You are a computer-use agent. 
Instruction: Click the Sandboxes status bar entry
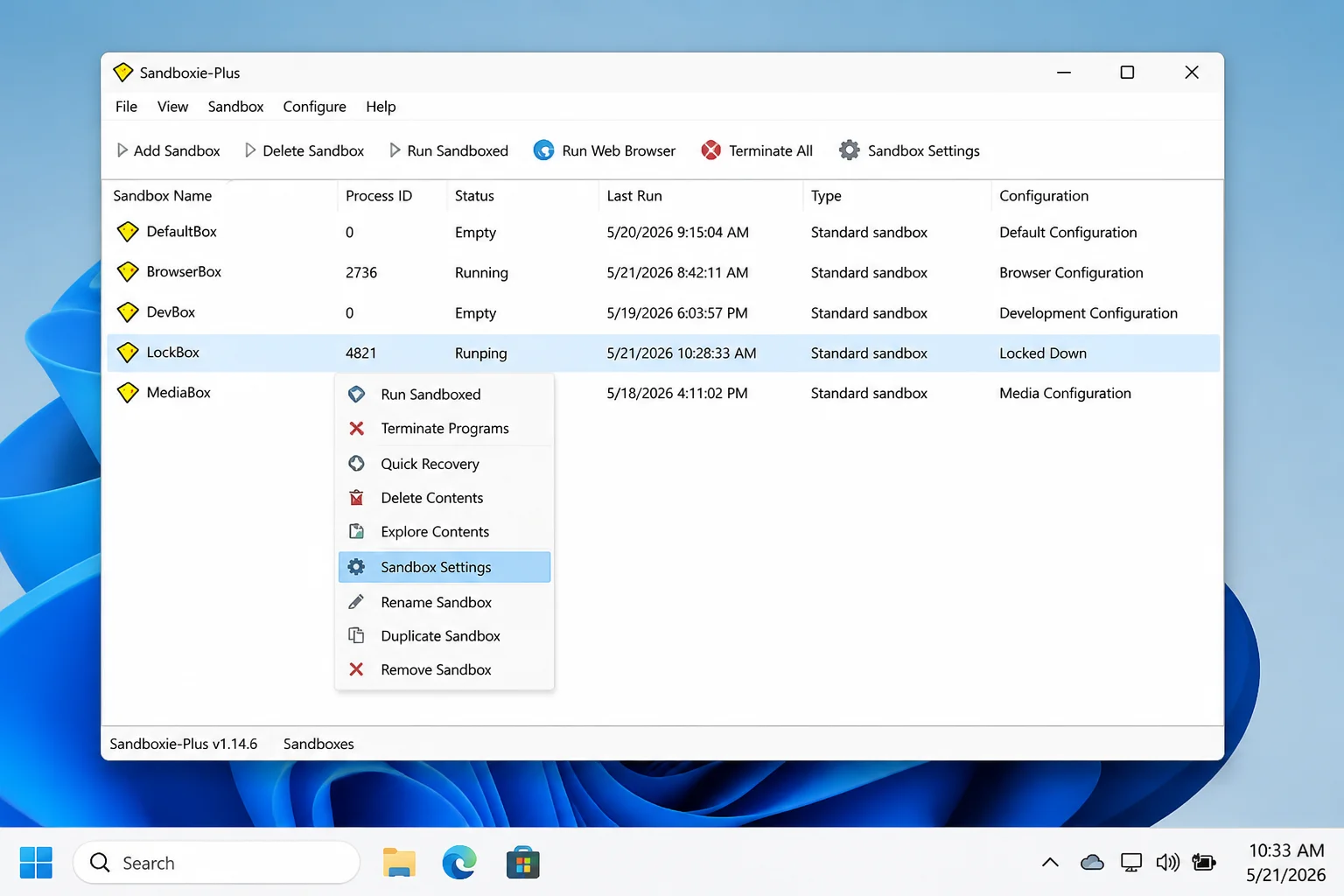tap(318, 744)
